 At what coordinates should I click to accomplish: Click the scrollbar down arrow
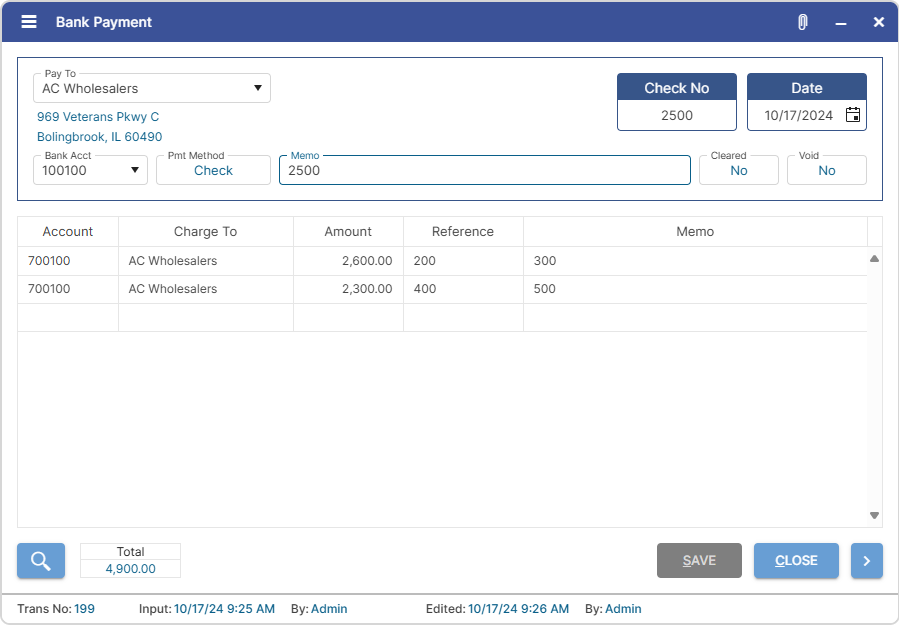pos(873,515)
